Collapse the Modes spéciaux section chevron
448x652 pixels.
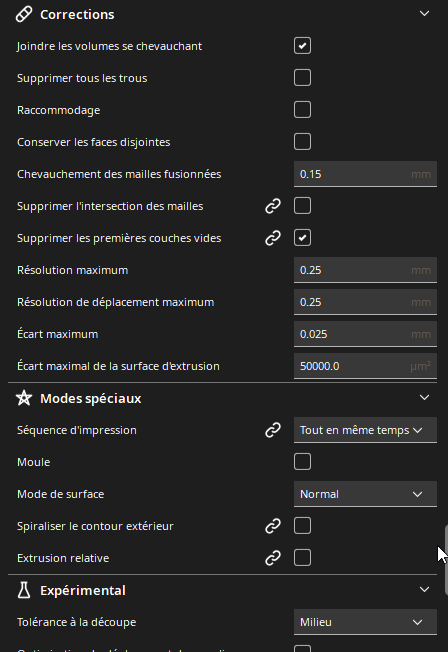[424, 398]
